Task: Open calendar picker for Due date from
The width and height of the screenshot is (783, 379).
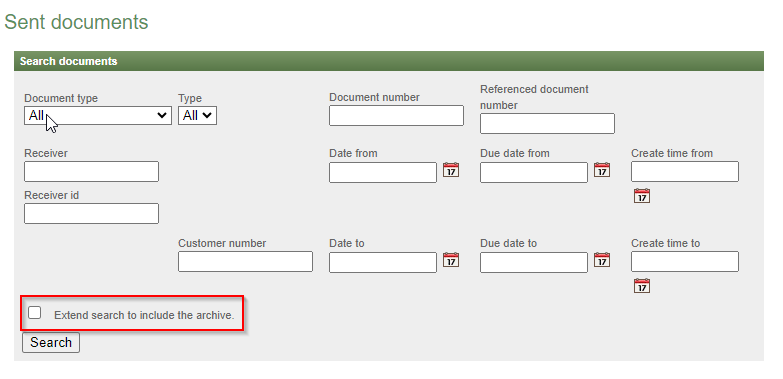Action: coord(602,170)
